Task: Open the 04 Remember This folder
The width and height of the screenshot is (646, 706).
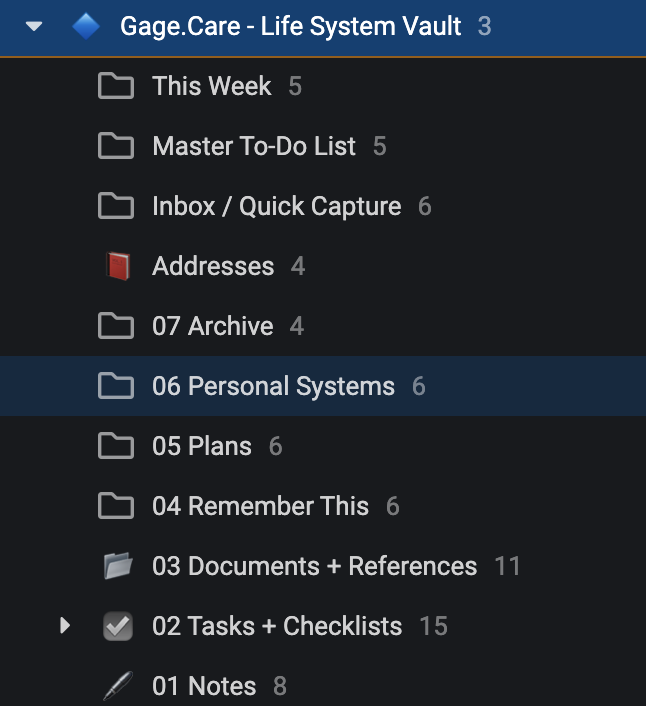Action: pos(323,506)
